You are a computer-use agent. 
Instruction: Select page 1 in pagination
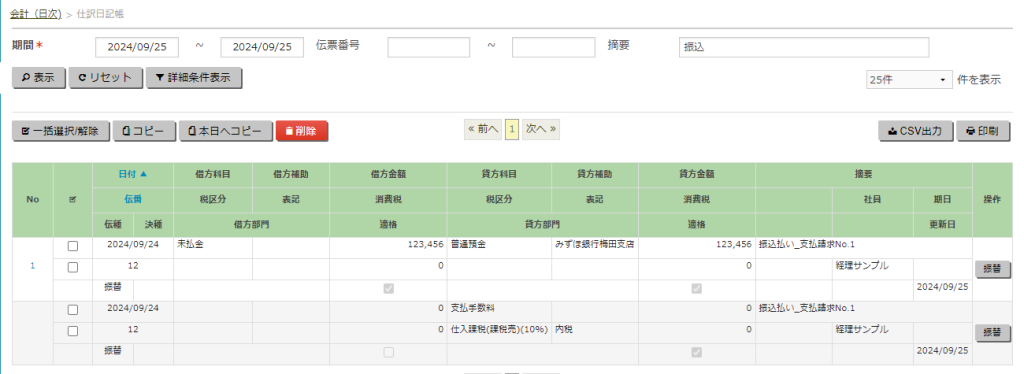tap(512, 129)
